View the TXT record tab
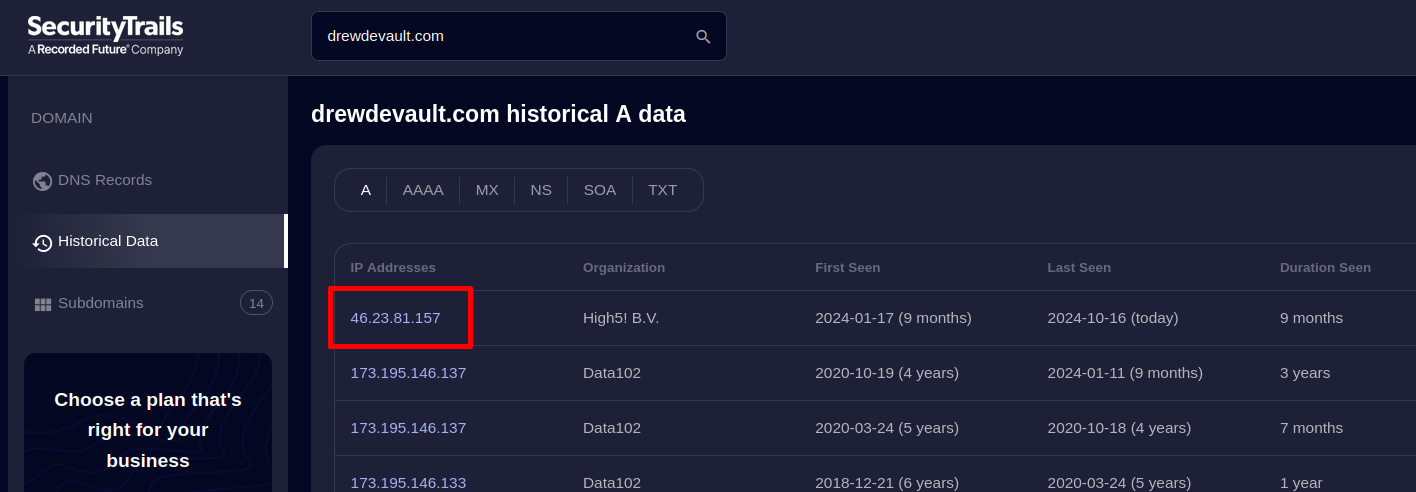1416x492 pixels. click(662, 190)
